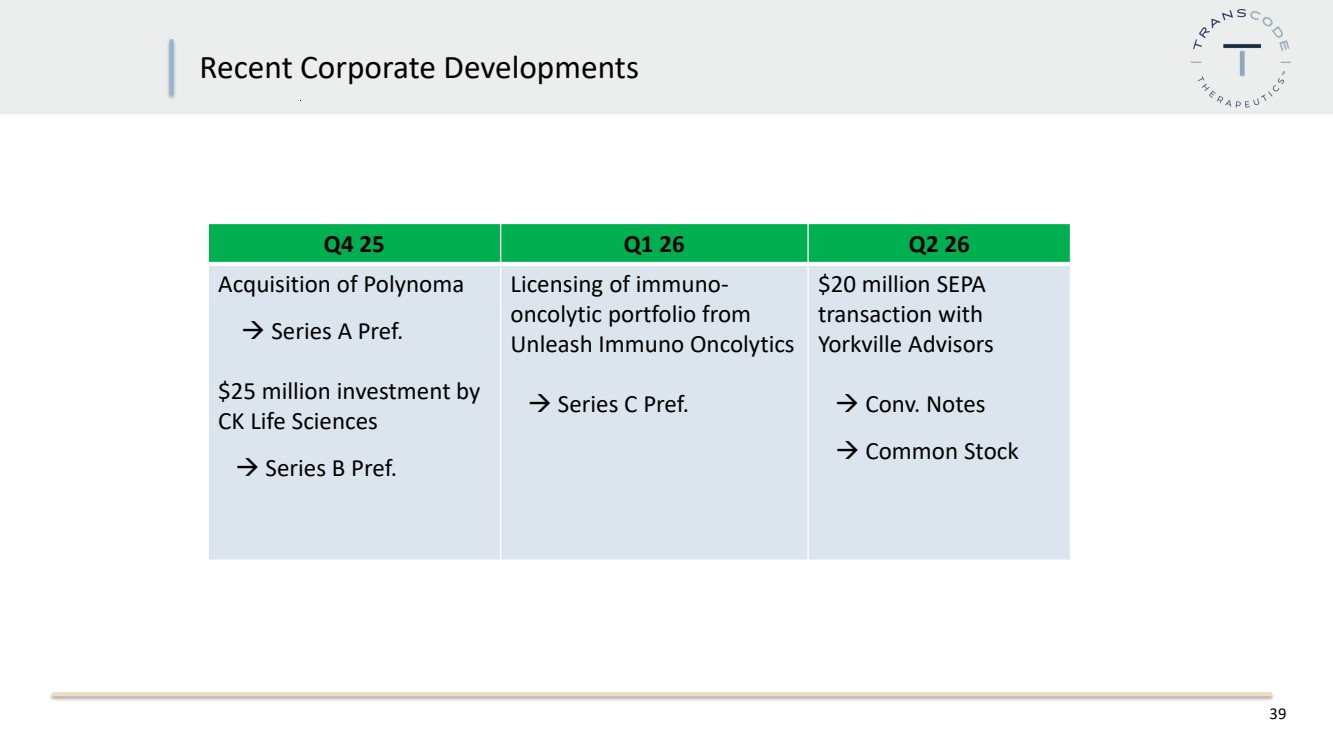Click the Series B Pref. bullet text
The width and height of the screenshot is (1333, 749).
[x=330, y=467]
